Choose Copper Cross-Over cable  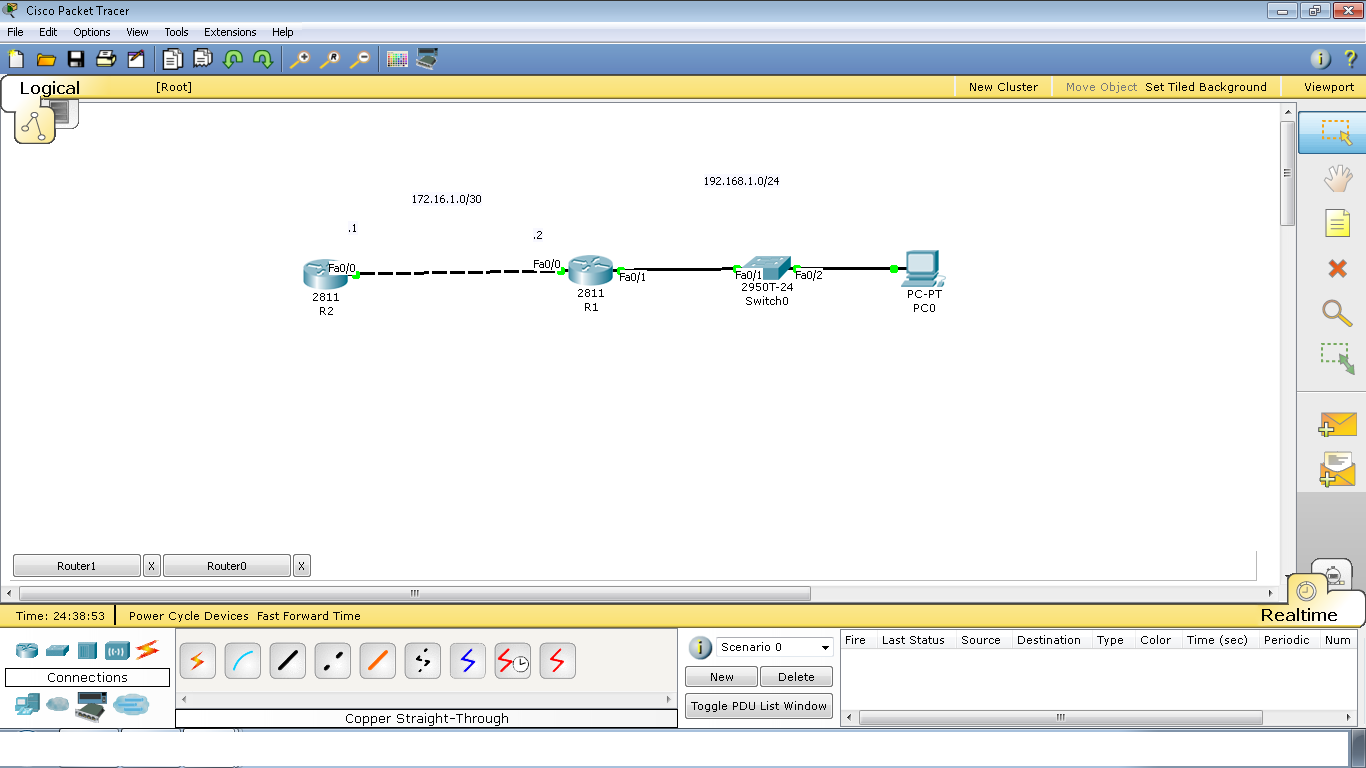[333, 661]
